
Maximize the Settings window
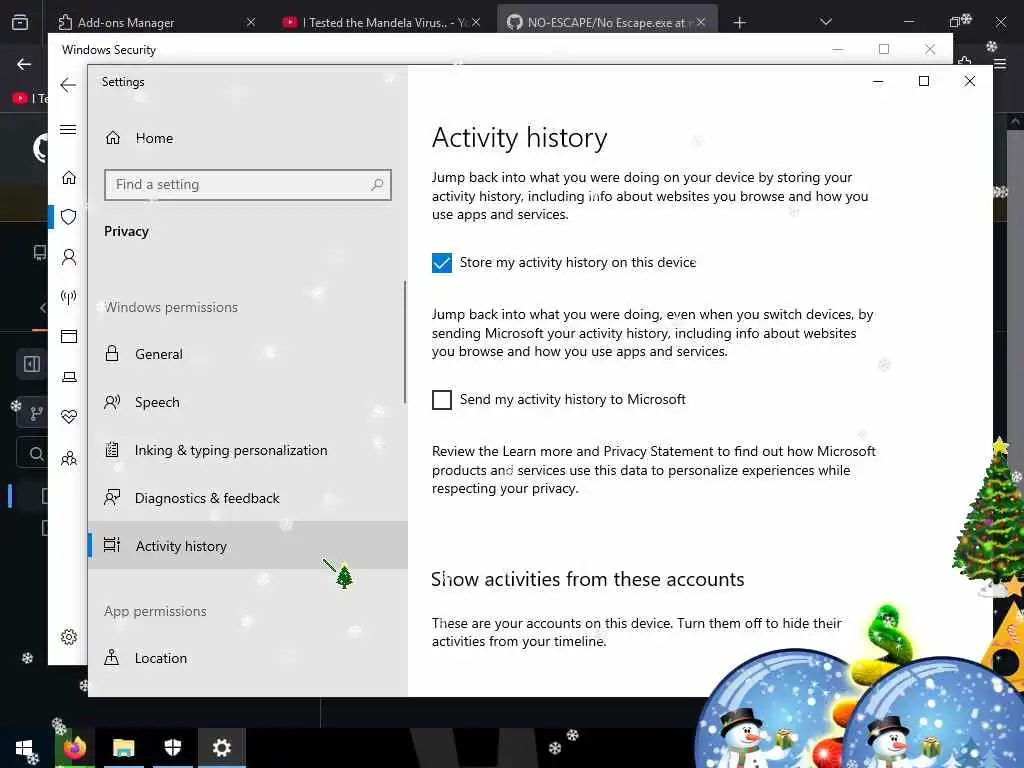pos(923,81)
